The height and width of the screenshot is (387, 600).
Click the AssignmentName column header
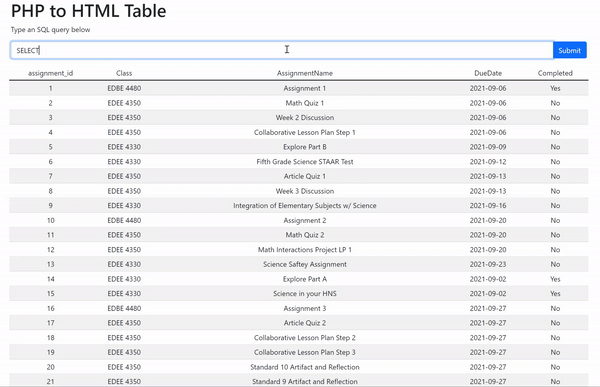click(x=305, y=73)
